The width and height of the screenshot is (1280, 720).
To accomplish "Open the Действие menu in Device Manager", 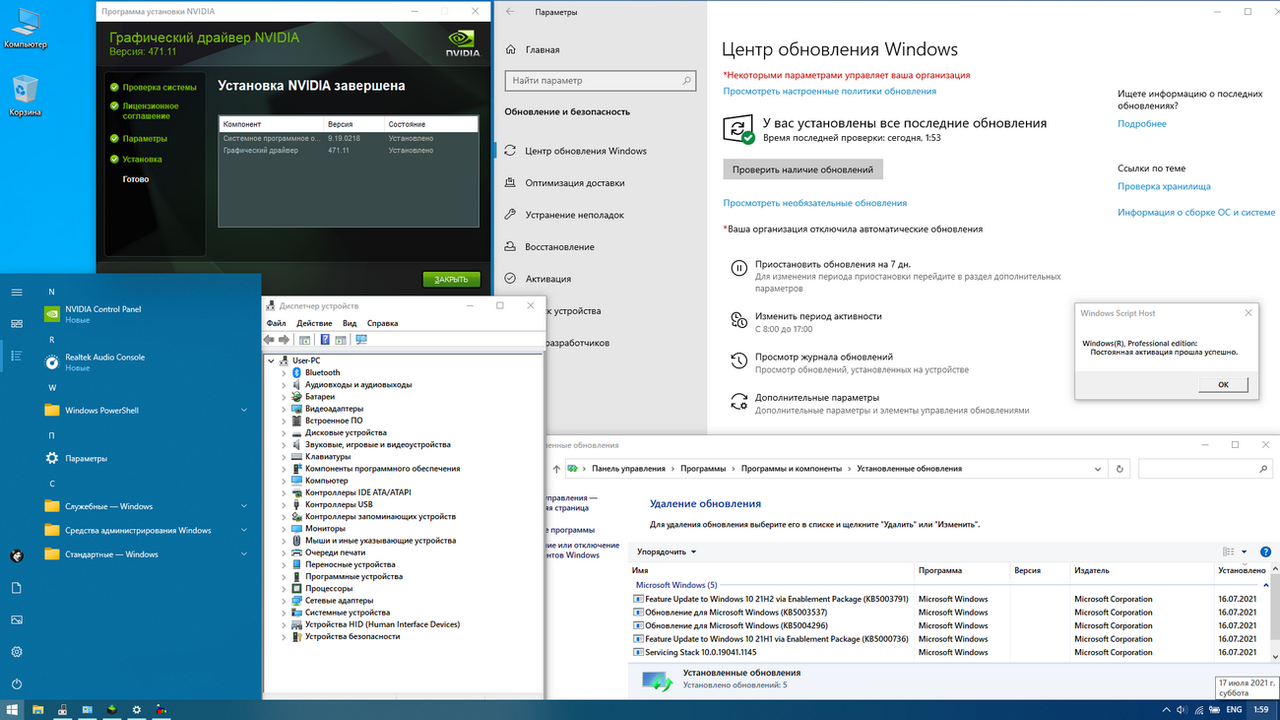I will click(x=314, y=323).
